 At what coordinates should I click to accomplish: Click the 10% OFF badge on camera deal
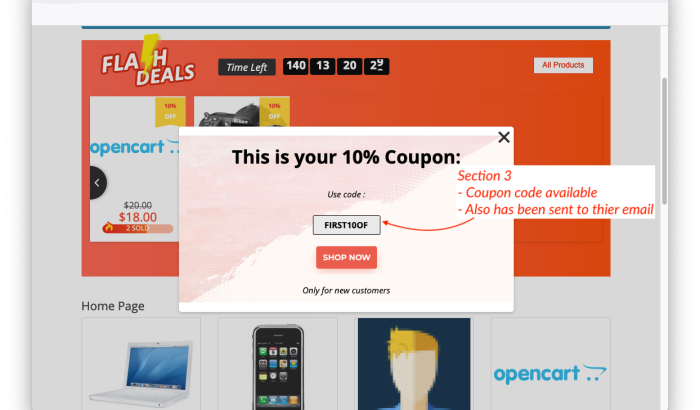(x=274, y=111)
